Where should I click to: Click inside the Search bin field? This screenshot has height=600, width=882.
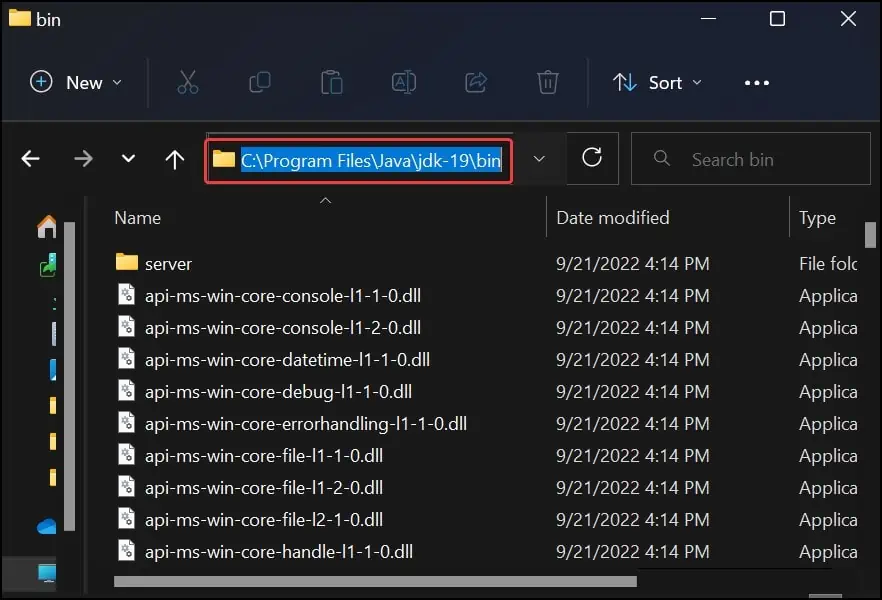click(x=750, y=158)
